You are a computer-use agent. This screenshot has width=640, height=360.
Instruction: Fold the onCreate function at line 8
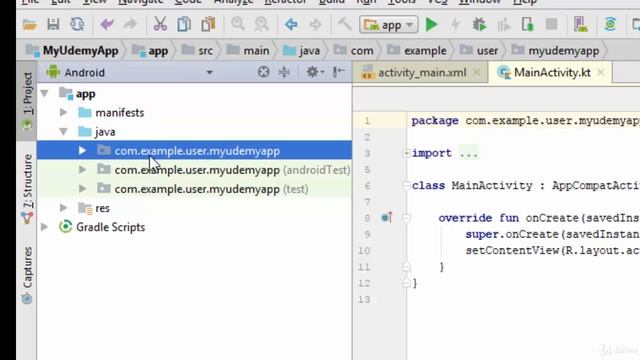click(x=406, y=218)
